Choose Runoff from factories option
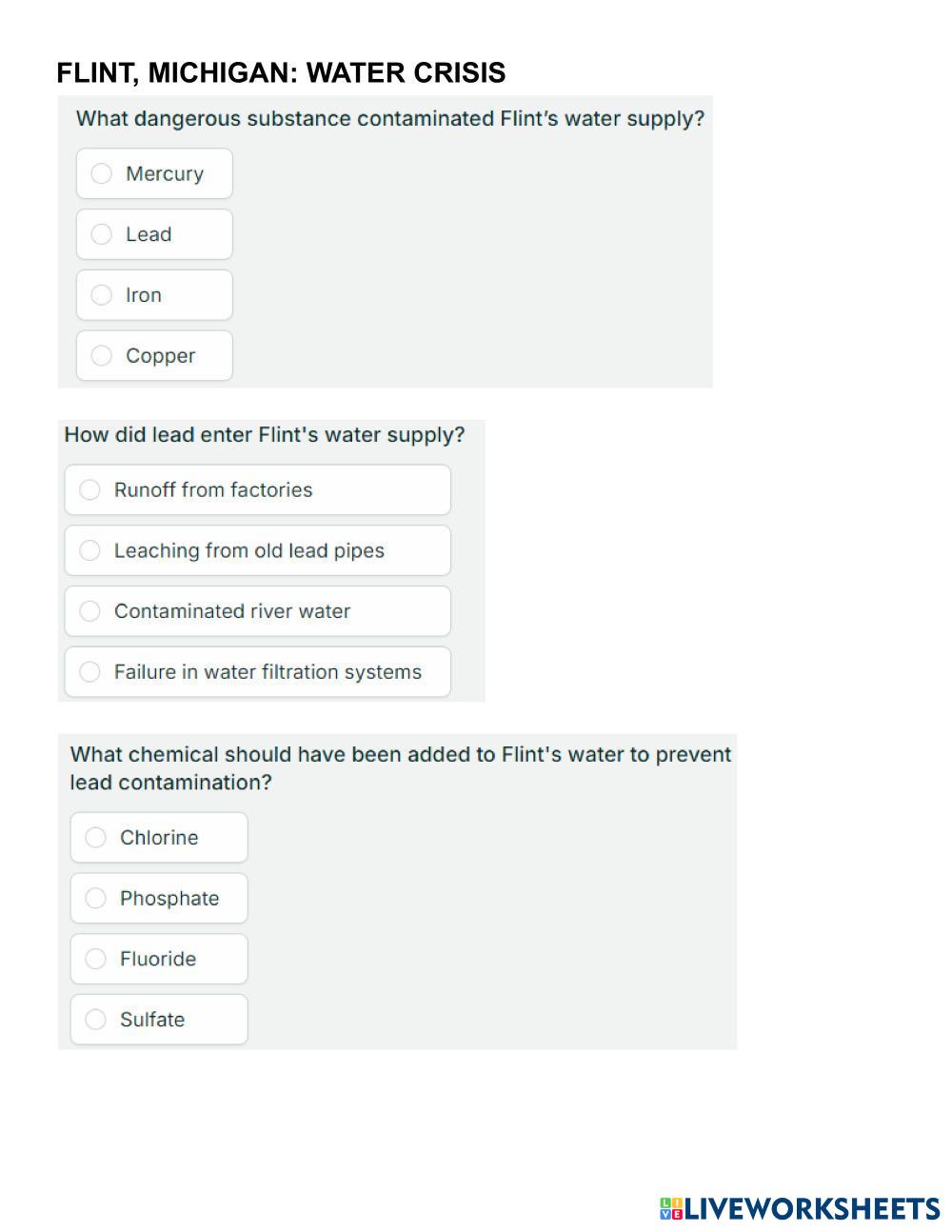The image size is (952, 1232). [x=257, y=490]
